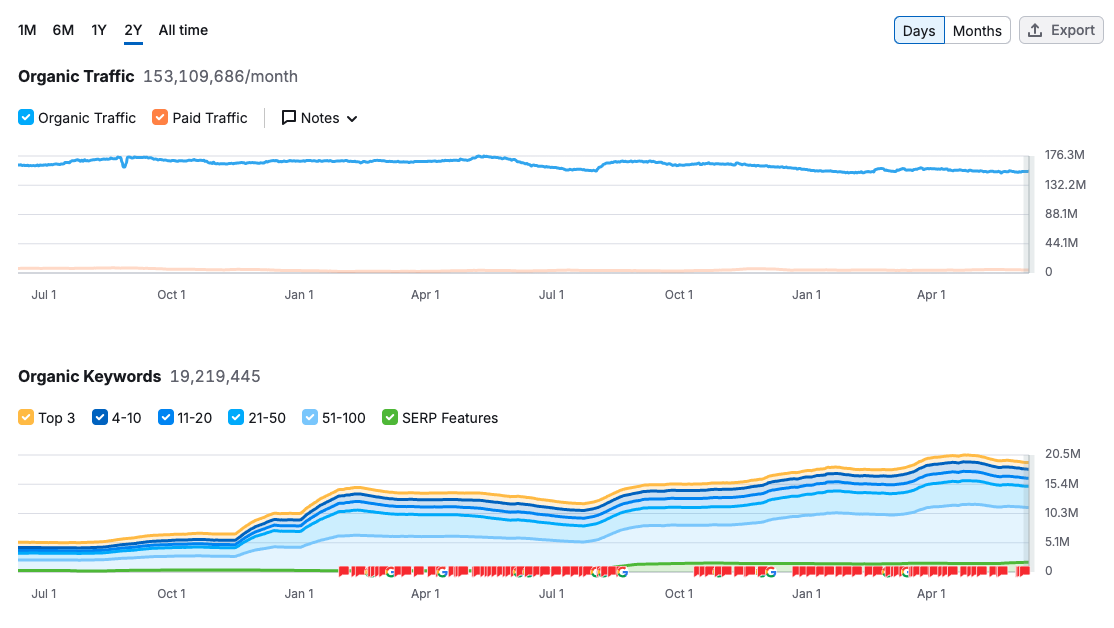Switch chart granularity to Months

coord(977,30)
